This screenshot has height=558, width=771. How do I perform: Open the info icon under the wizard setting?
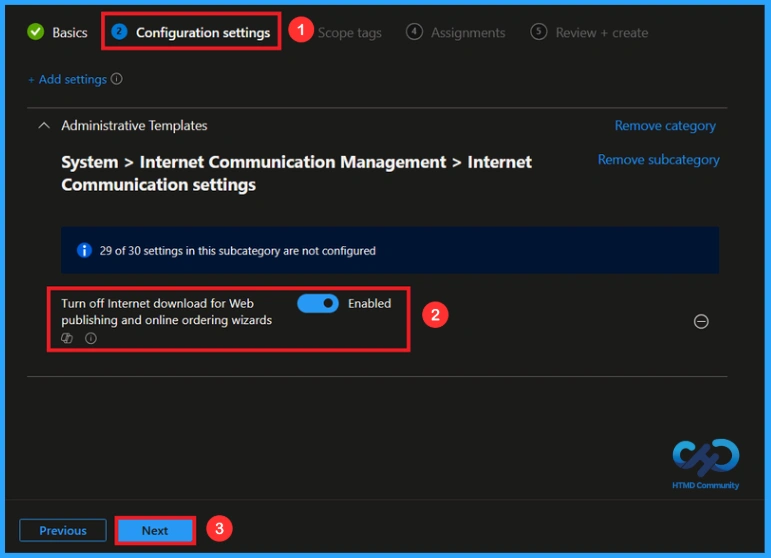tap(90, 338)
